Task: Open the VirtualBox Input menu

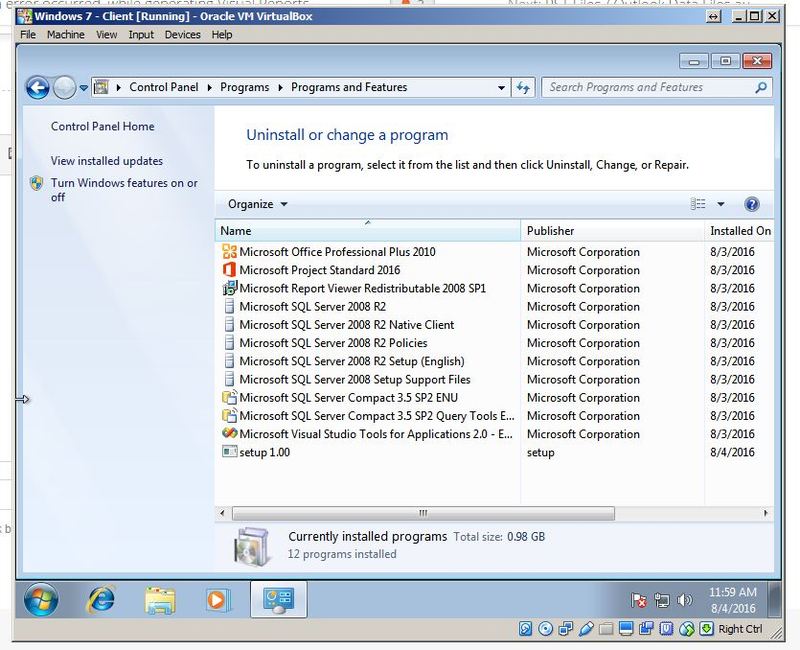Action: coord(141,35)
